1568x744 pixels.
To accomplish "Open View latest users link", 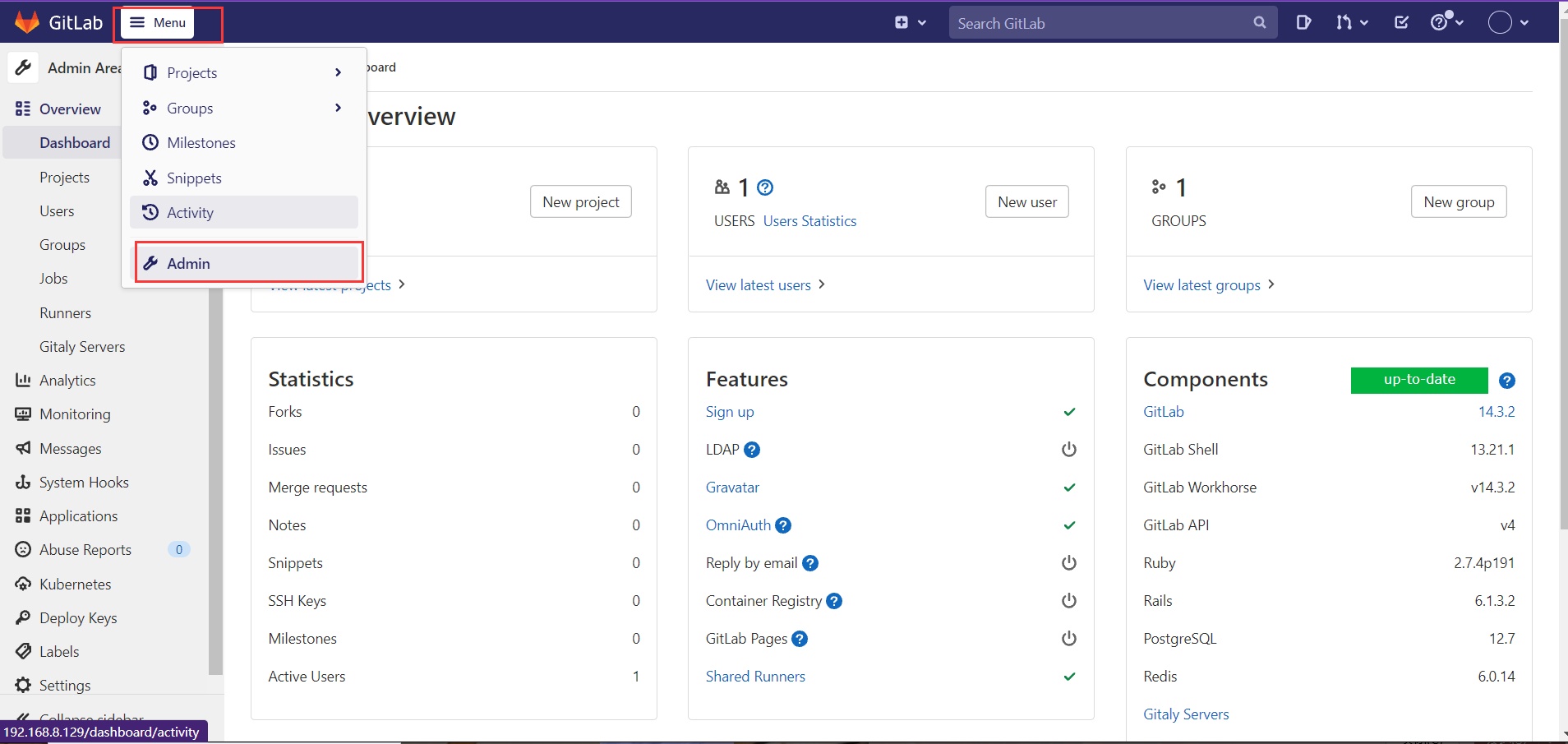I will 765,284.
